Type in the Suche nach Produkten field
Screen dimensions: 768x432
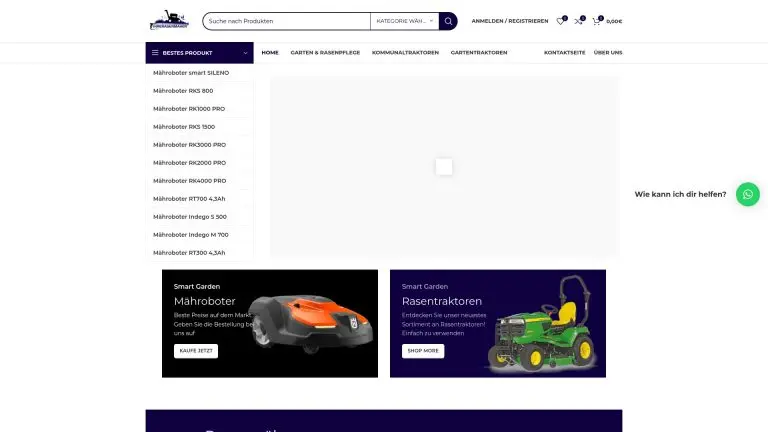click(x=285, y=21)
